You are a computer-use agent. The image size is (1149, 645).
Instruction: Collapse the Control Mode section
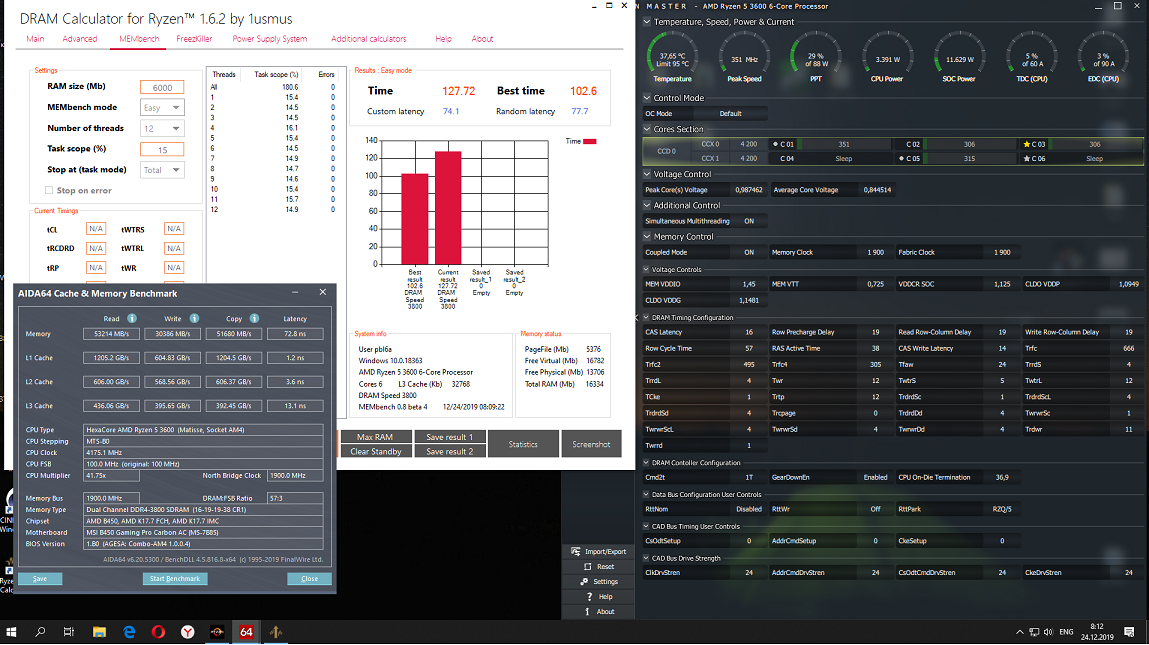(x=647, y=97)
